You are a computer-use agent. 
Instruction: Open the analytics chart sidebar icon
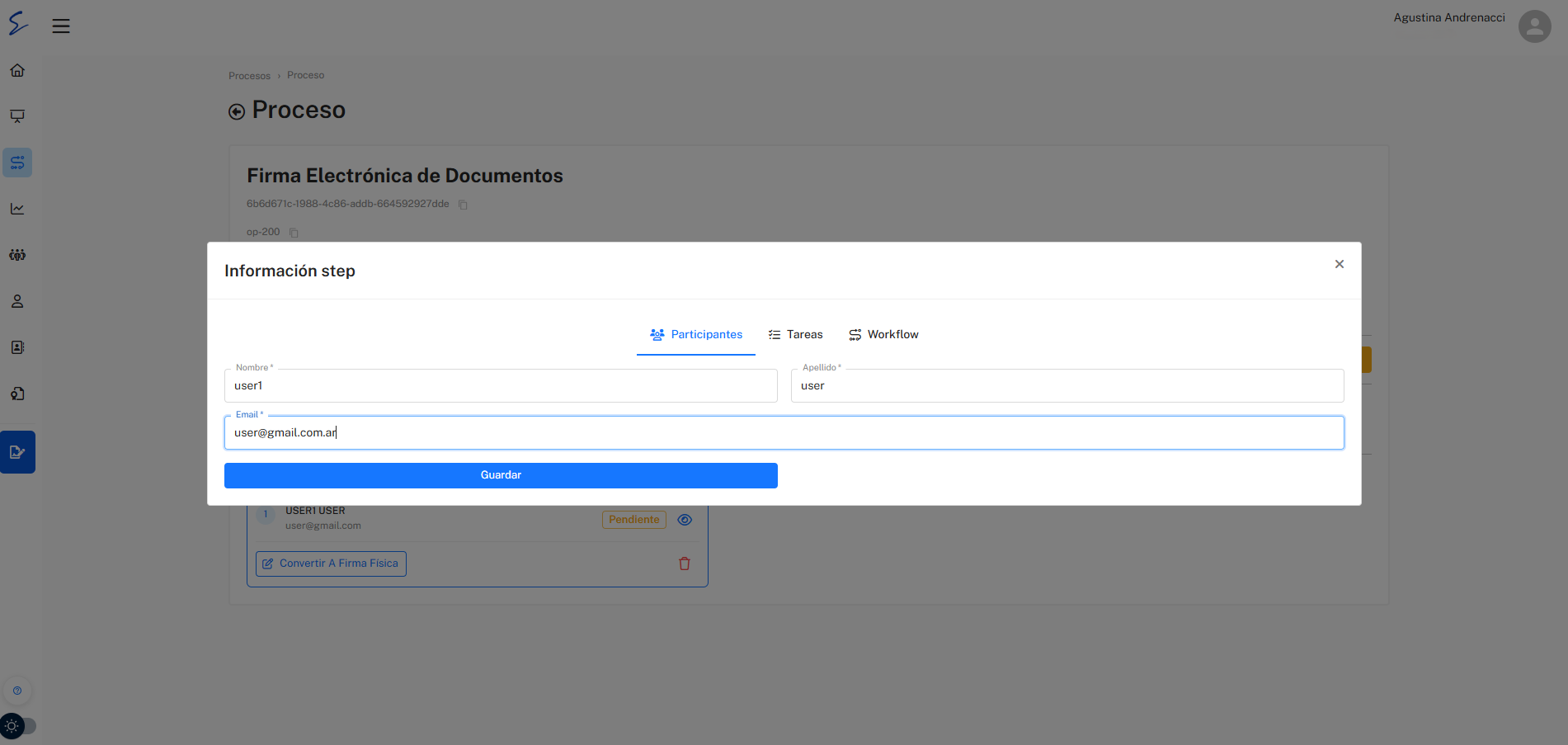coord(17,209)
